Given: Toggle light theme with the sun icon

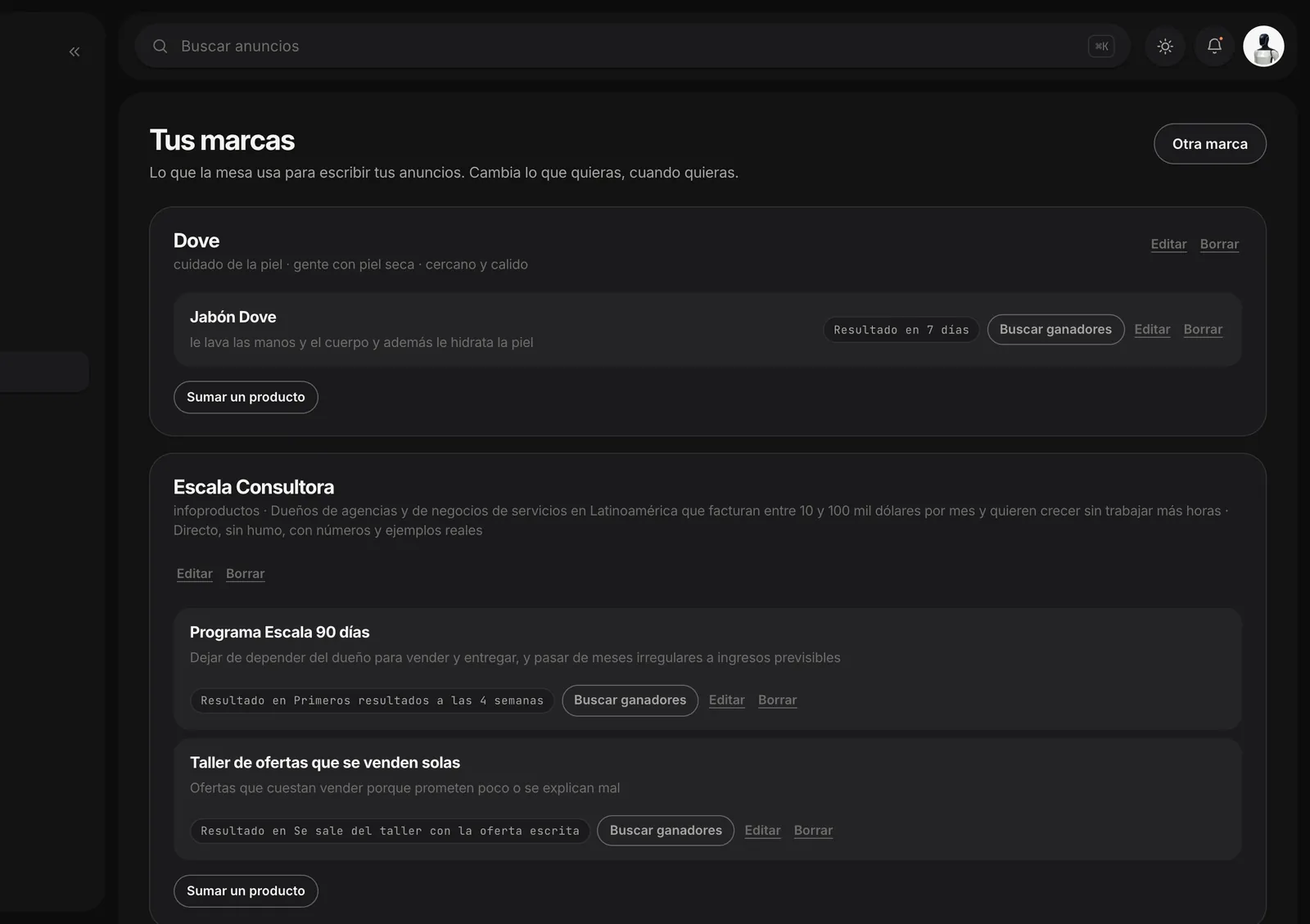Looking at the screenshot, I should pos(1165,46).
